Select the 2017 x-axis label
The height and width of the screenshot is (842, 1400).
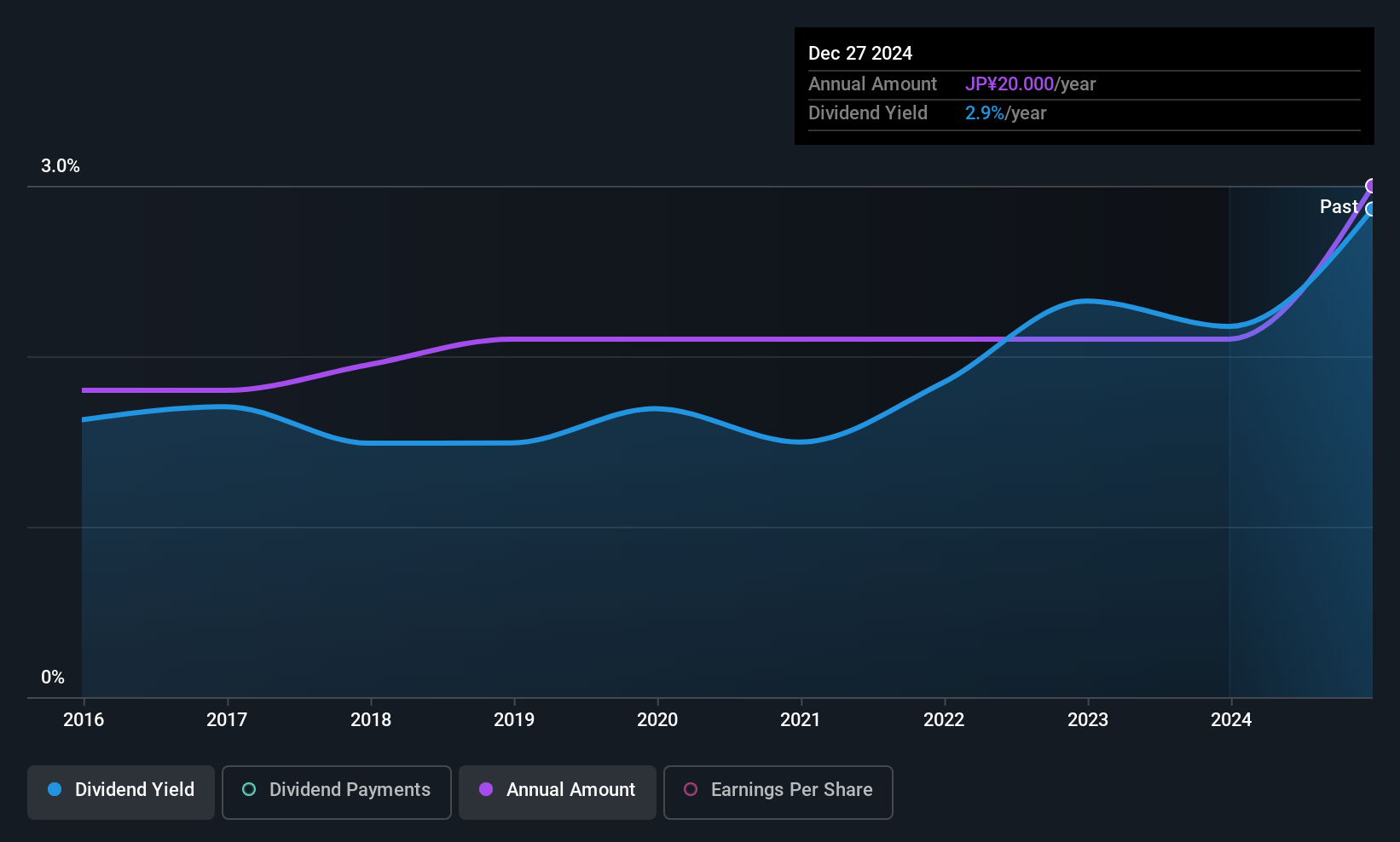point(227,720)
